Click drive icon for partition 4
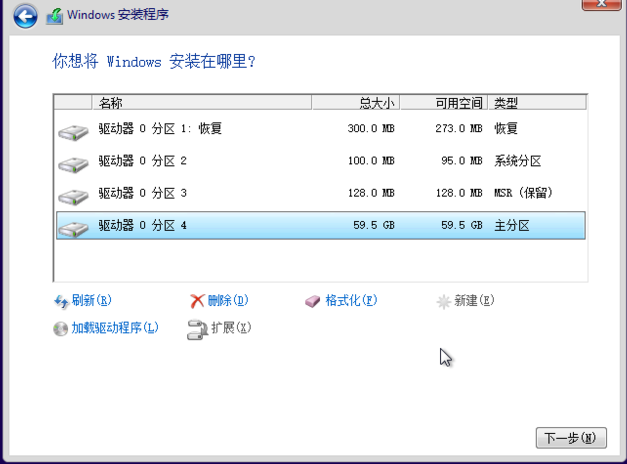This screenshot has width=627, height=464. click(x=73, y=229)
